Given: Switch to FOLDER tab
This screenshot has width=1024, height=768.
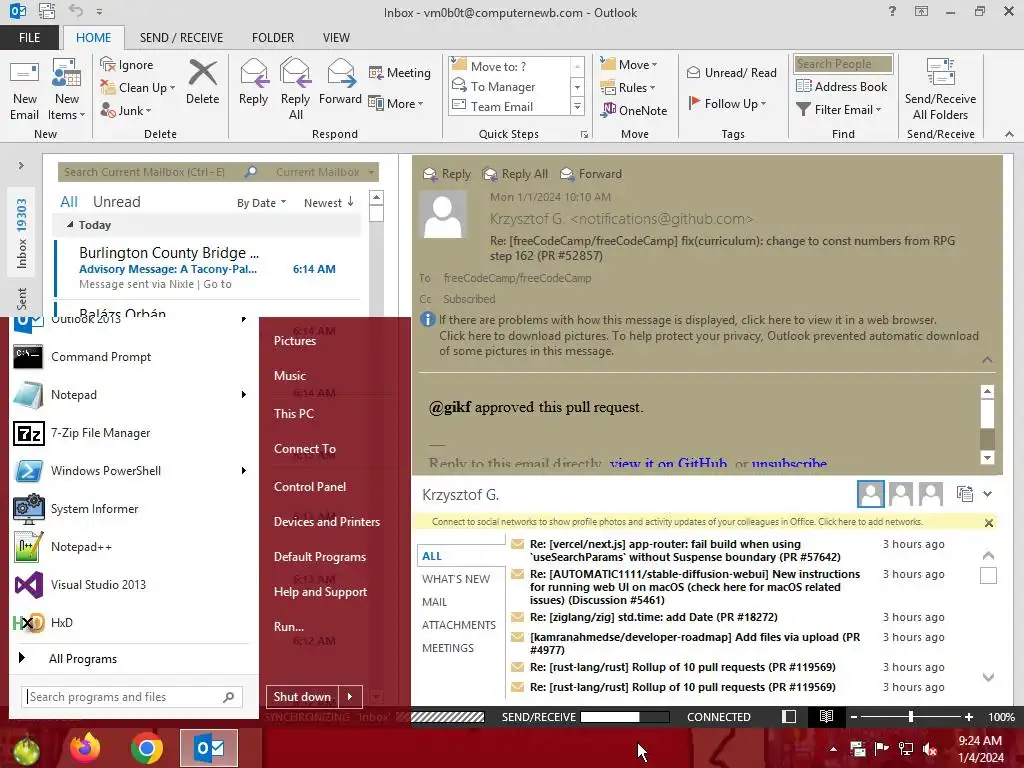Looking at the screenshot, I should pos(273,37).
